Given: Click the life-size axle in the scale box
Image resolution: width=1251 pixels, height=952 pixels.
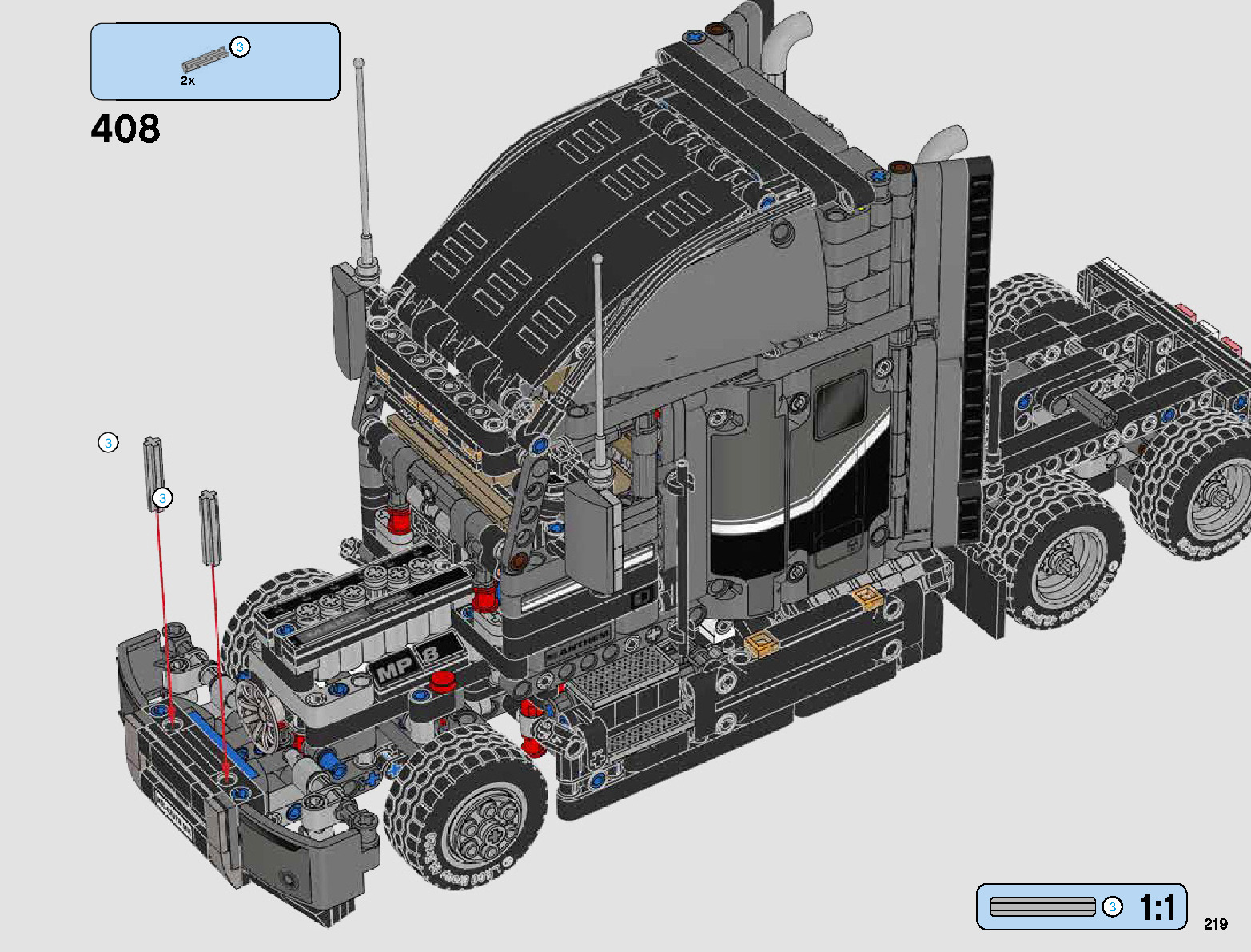Looking at the screenshot, I should tap(1042, 907).
